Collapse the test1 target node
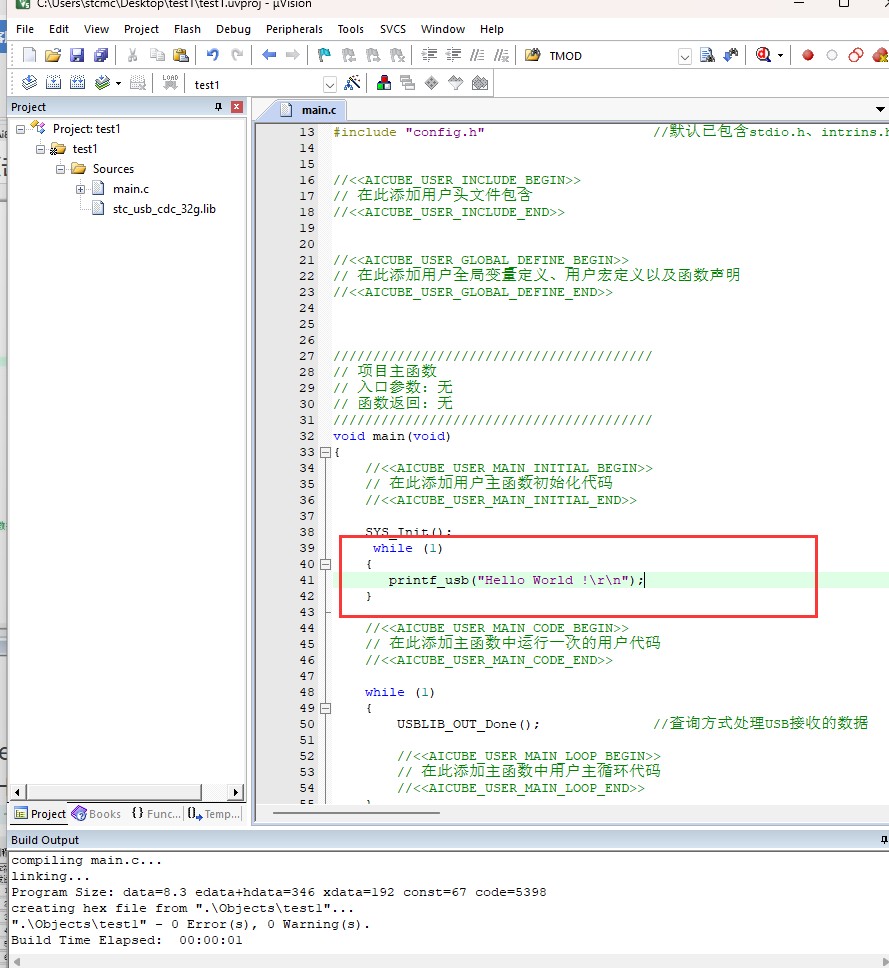This screenshot has height=968, width=889. [x=40, y=149]
